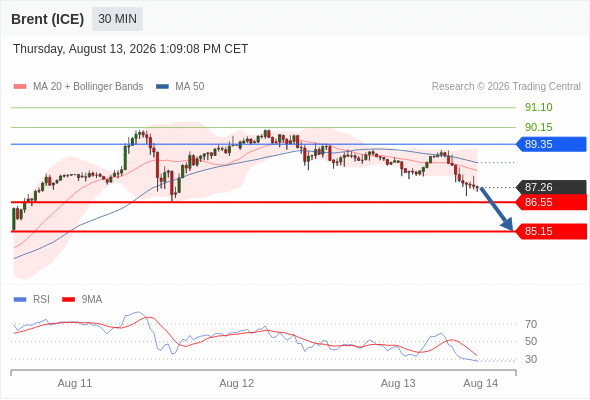Toggle the RSI legend entry

[32, 300]
